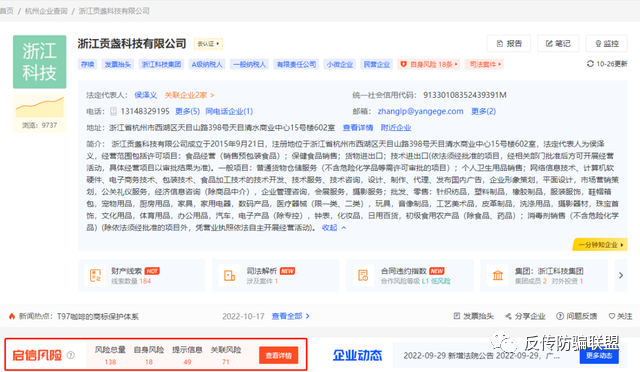The image size is (640, 372).
Task: Go to 杭州企业查询 breadcrumb
Action: 46,11
